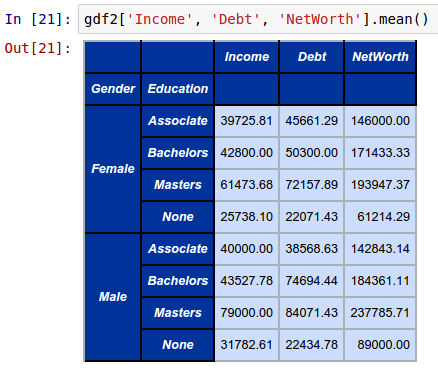Screen dimensions: 438x372
Task: Click the Education index header
Action: pyautogui.click(x=178, y=89)
